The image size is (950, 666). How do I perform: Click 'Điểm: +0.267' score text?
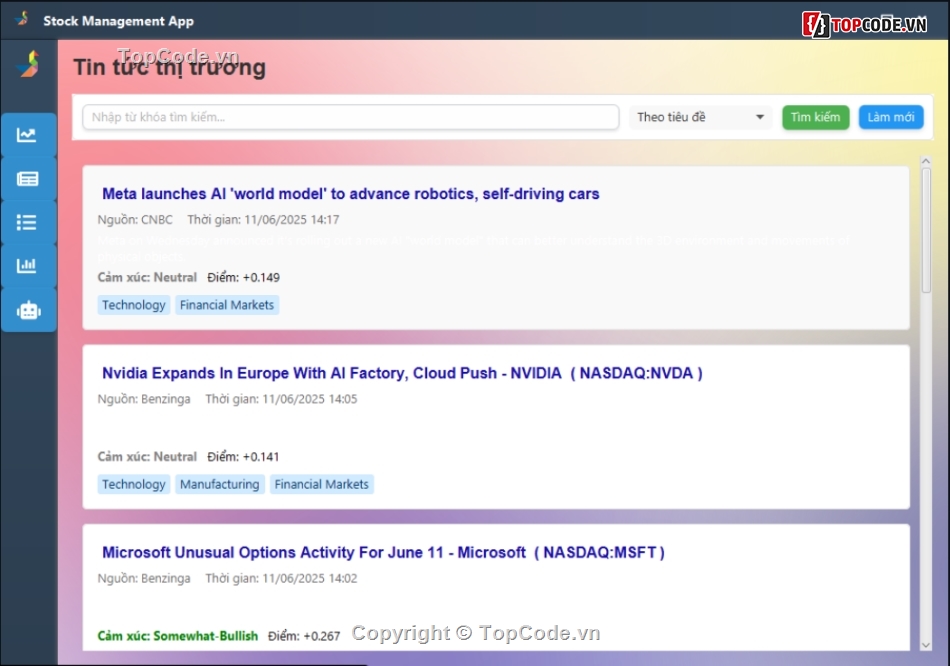click(304, 636)
